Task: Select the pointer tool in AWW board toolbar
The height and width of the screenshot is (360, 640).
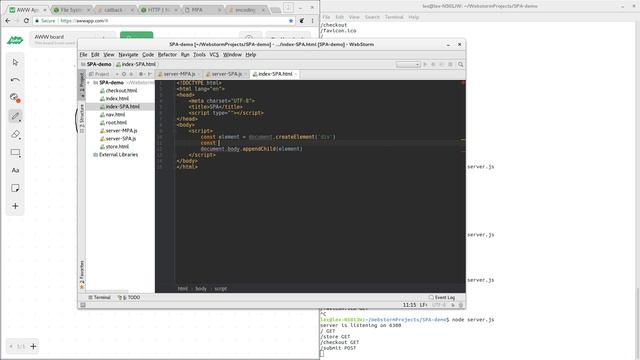Action: point(16,62)
